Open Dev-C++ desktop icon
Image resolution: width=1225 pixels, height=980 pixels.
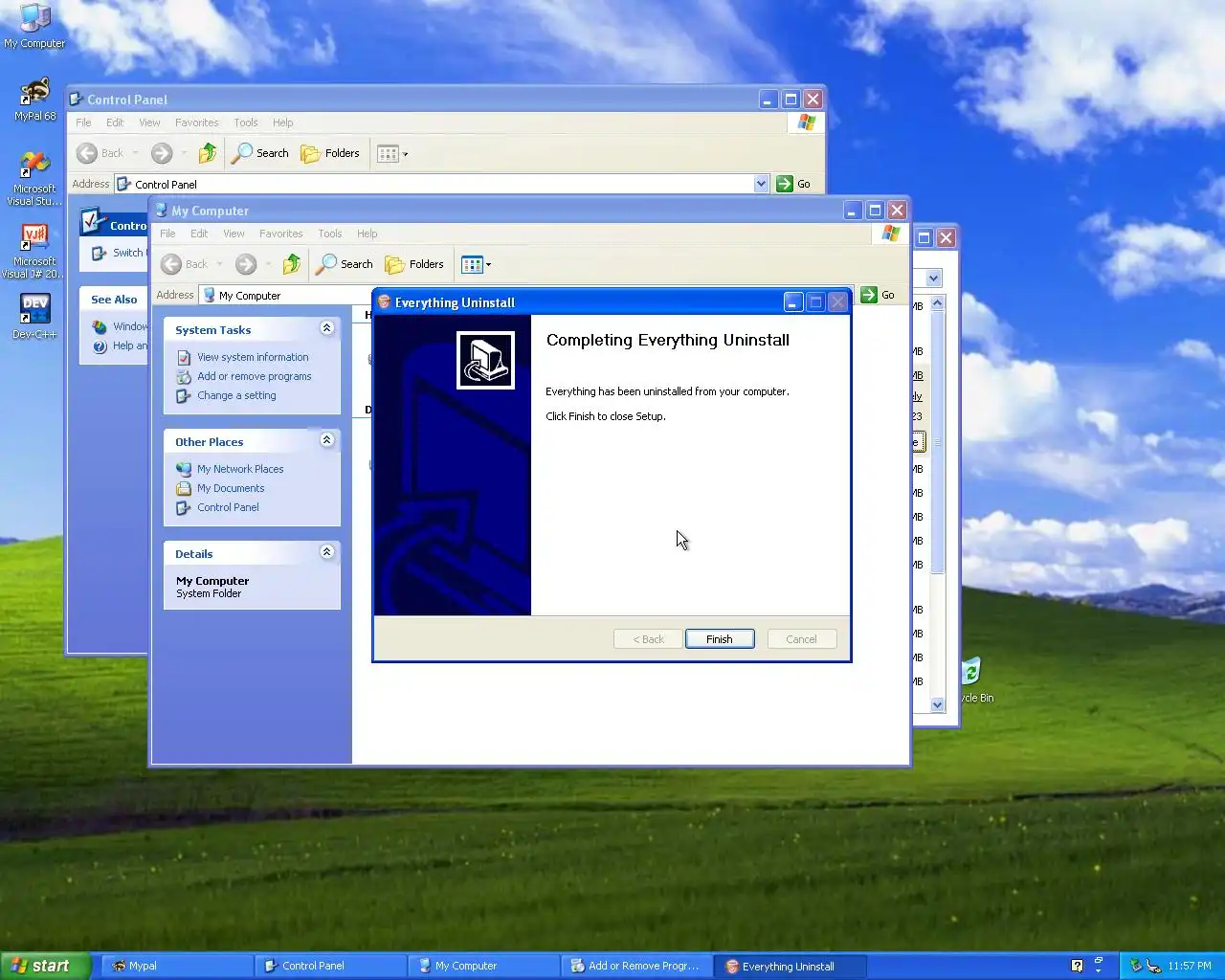34,317
